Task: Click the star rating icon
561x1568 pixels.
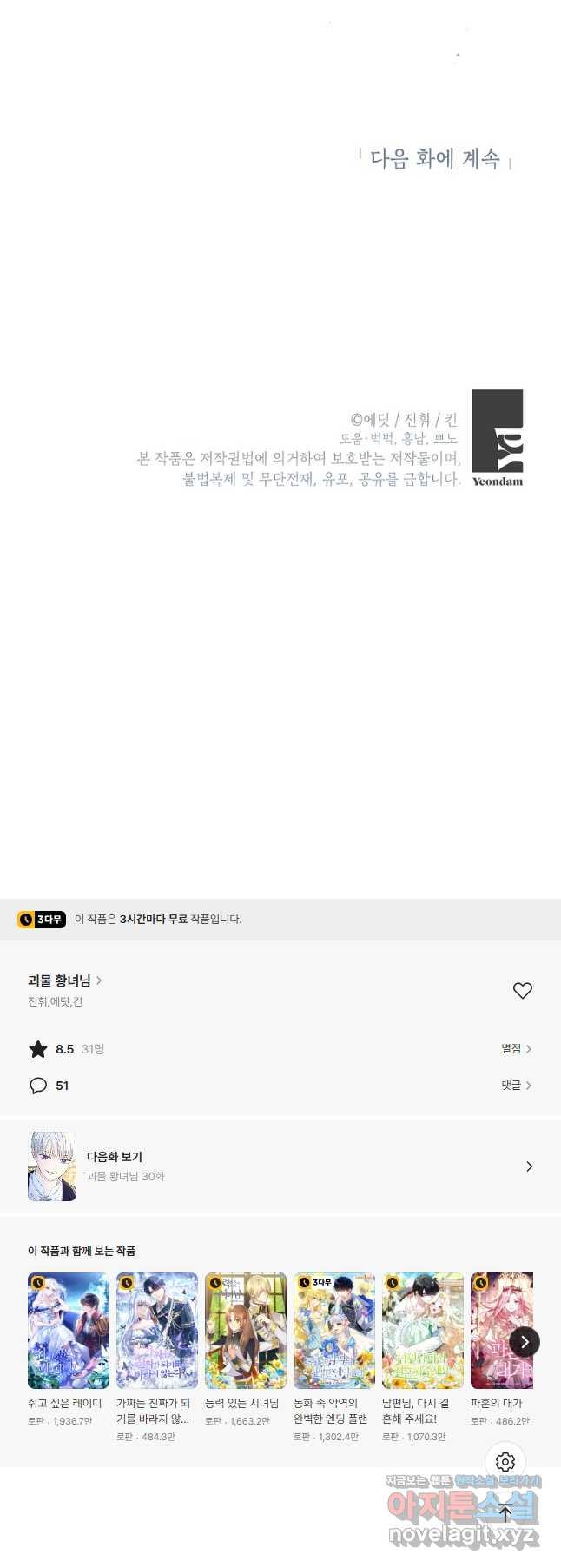Action: 38,1049
